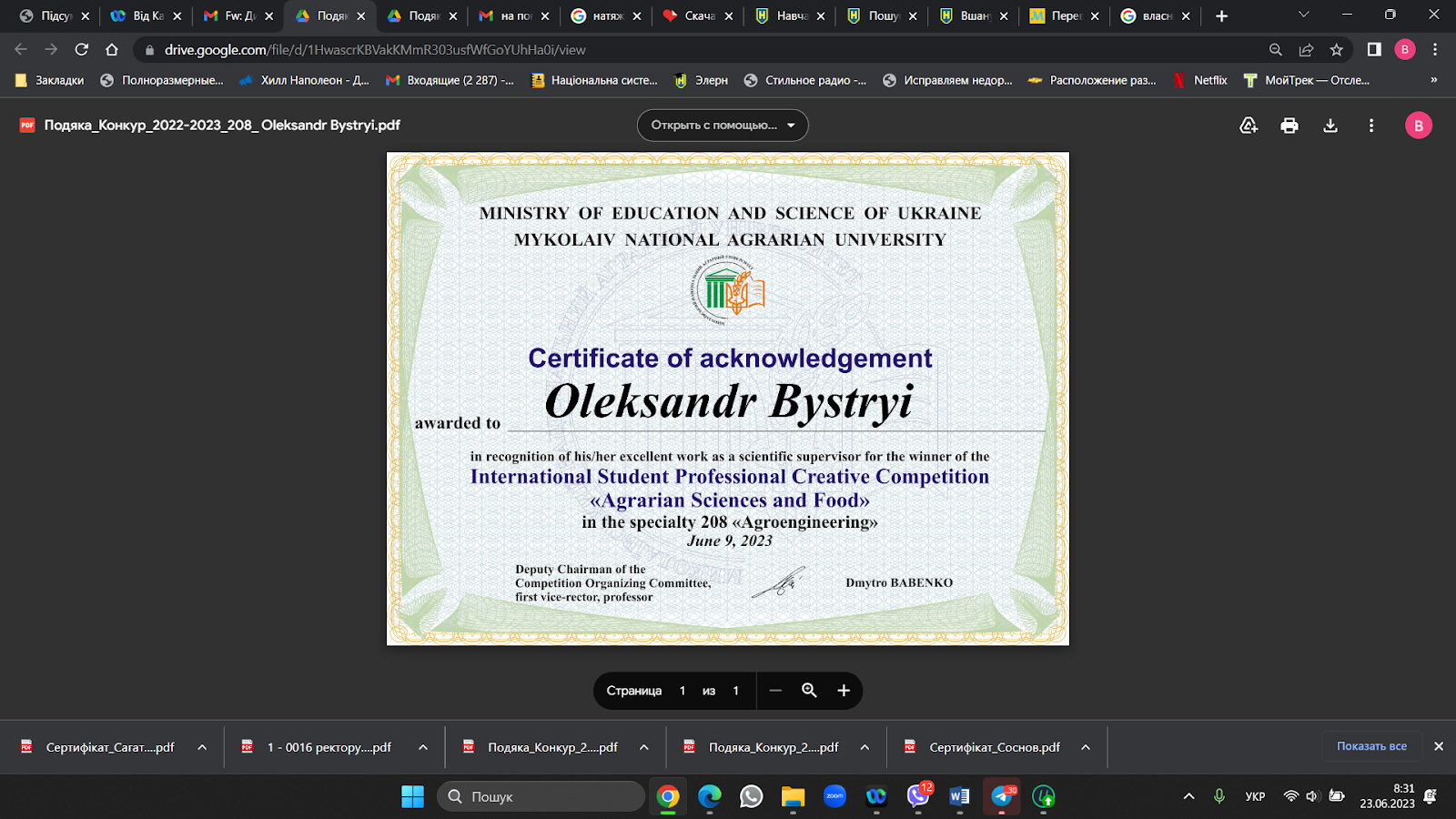Image resolution: width=1456 pixels, height=819 pixels.
Task: Expand options for 'Сертифікат_Соснов.pdf' download
Action: pos(1086,747)
